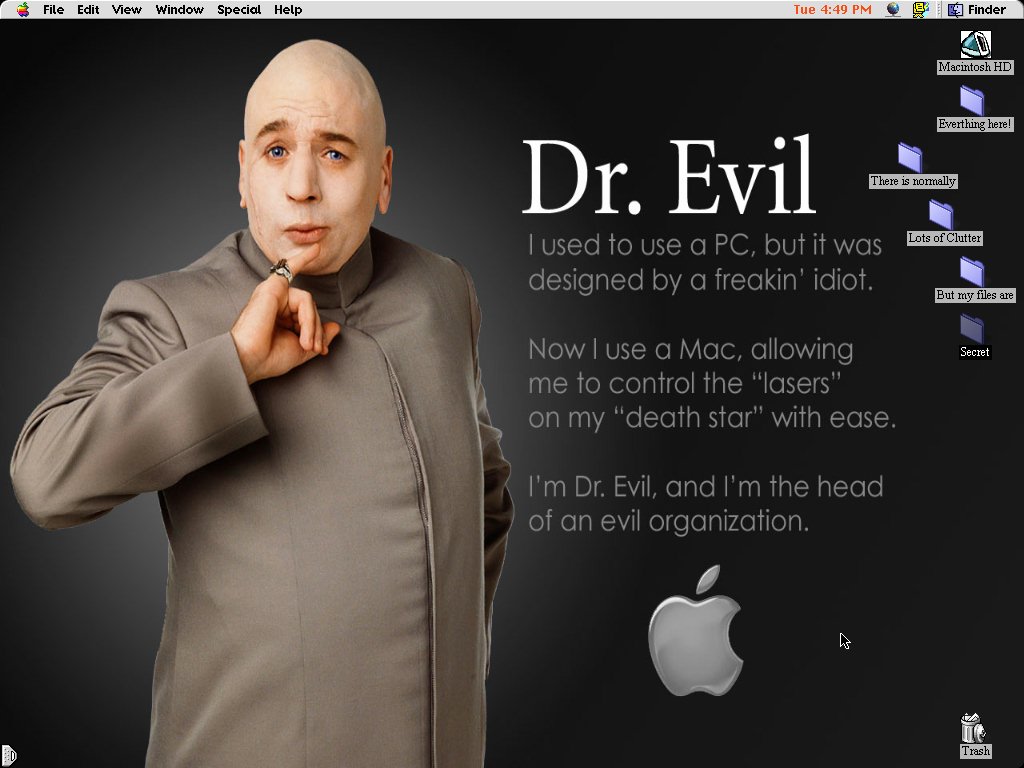The height and width of the screenshot is (768, 1024).
Task: Select the 'There is normally' folder icon
Action: pyautogui.click(x=910, y=158)
